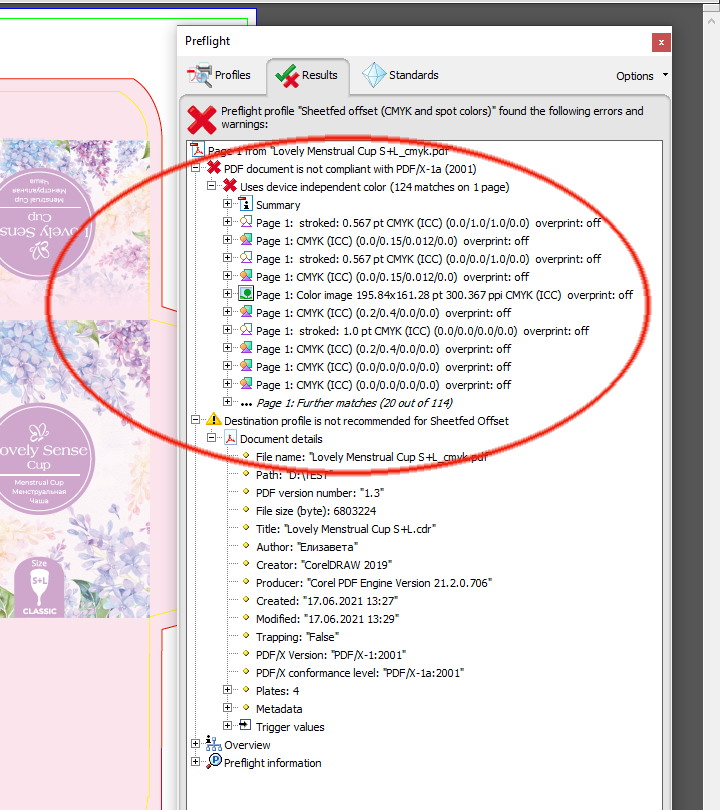Image resolution: width=720 pixels, height=810 pixels.
Task: Select 'PDF version number: "1.3"' row
Action: 320,493
